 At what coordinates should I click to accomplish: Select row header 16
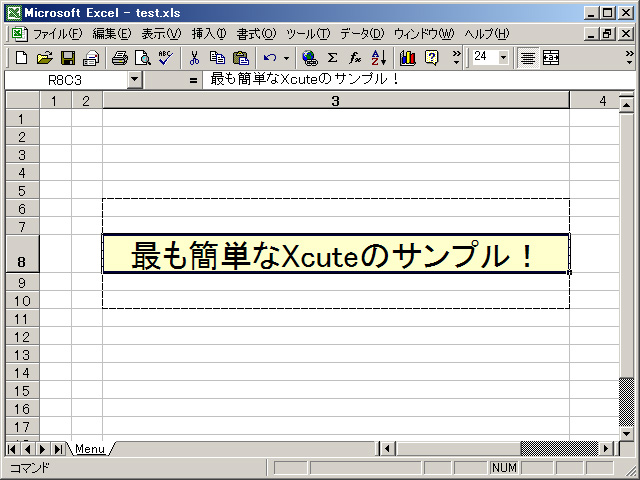coord(22,408)
